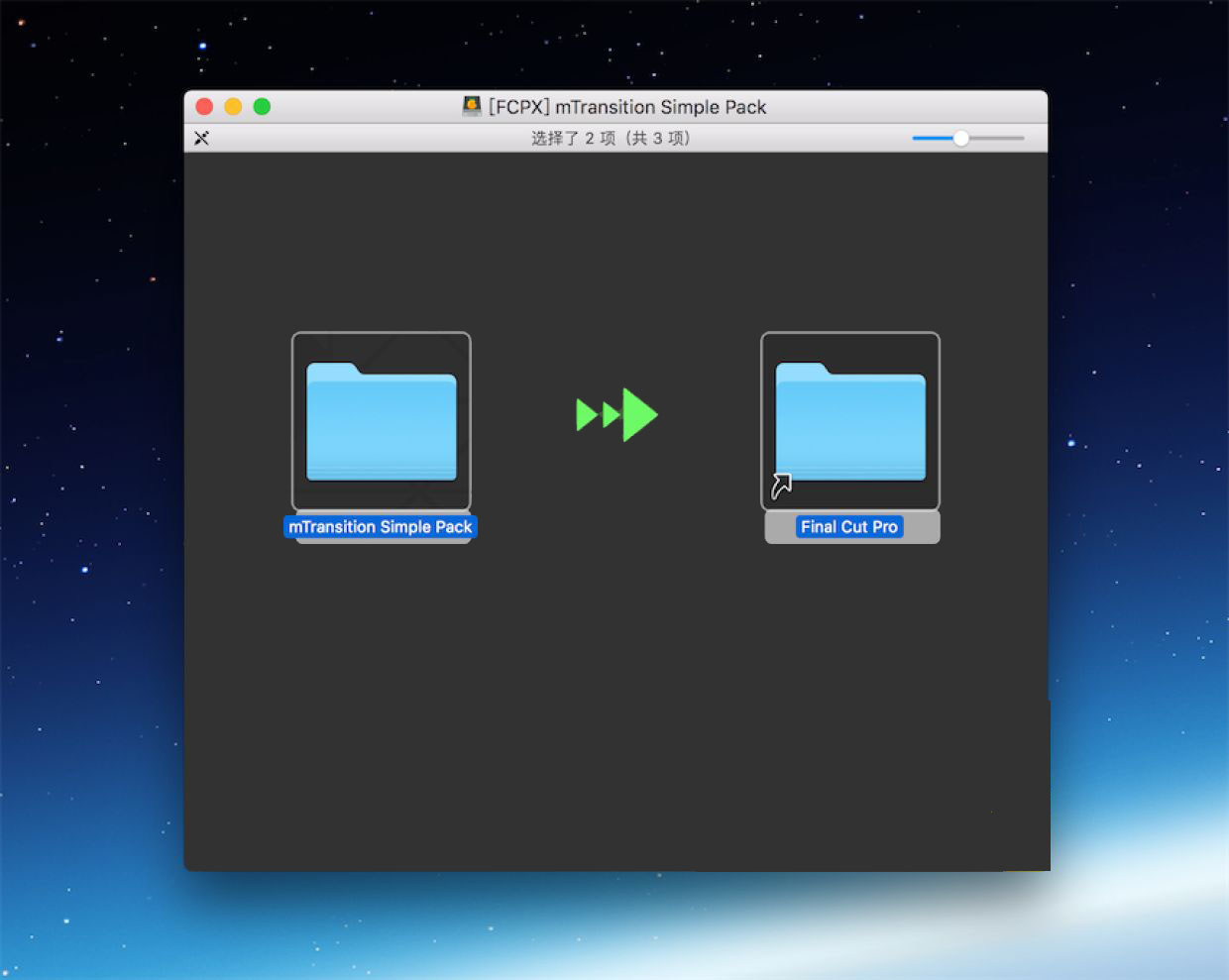Screen dimensions: 1229x980
Task: Zoom the window with the green button
Action: pos(262,106)
